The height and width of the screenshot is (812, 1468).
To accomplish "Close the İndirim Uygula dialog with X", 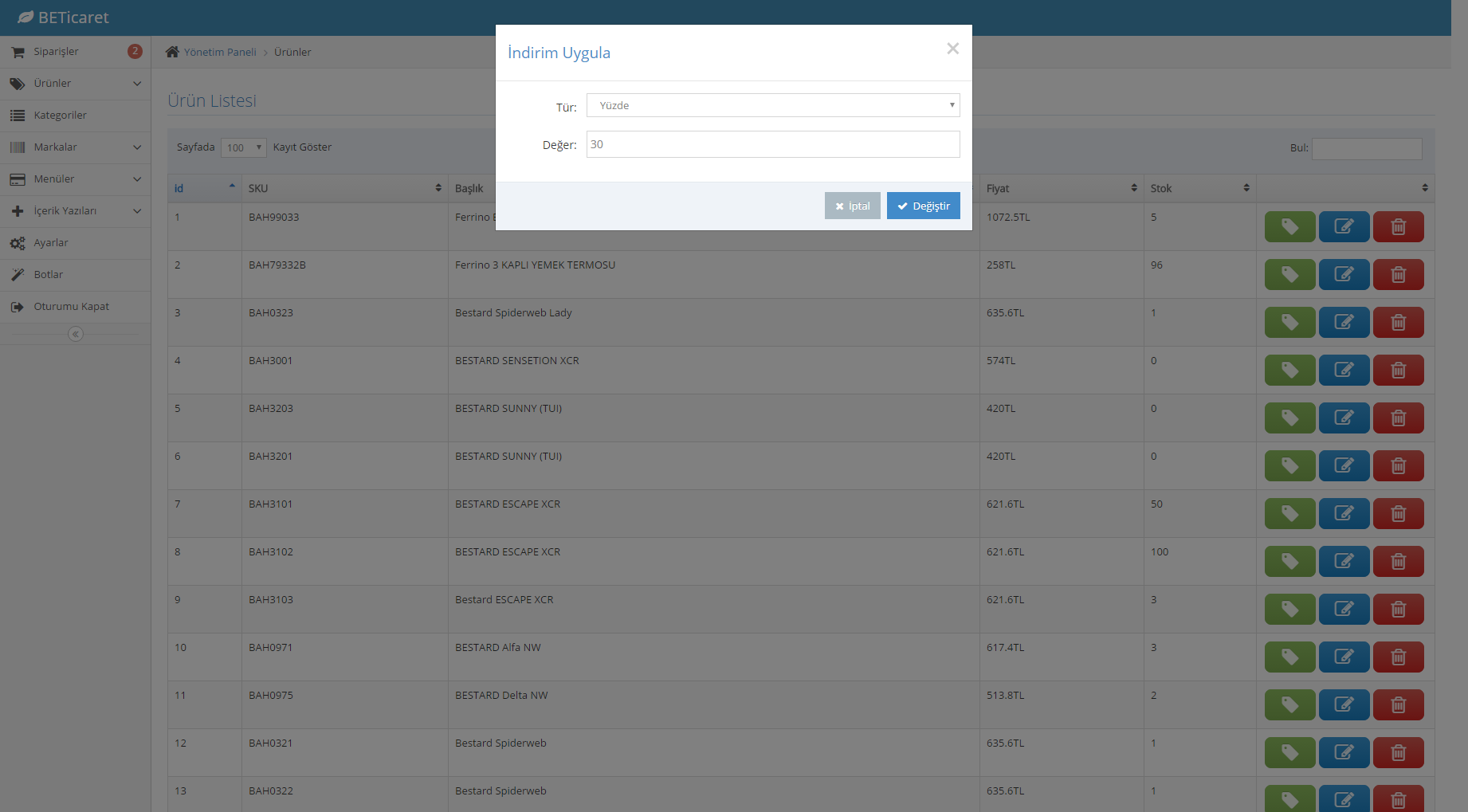I will pos(952,49).
